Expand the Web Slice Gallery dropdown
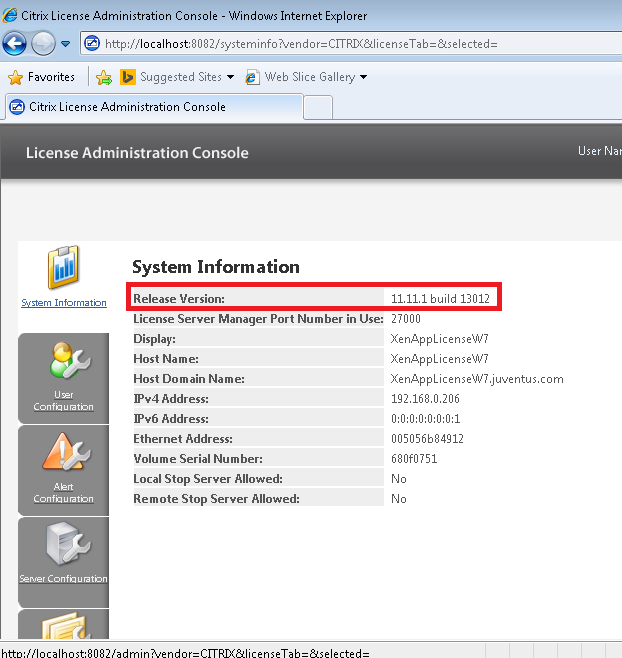 coord(363,77)
